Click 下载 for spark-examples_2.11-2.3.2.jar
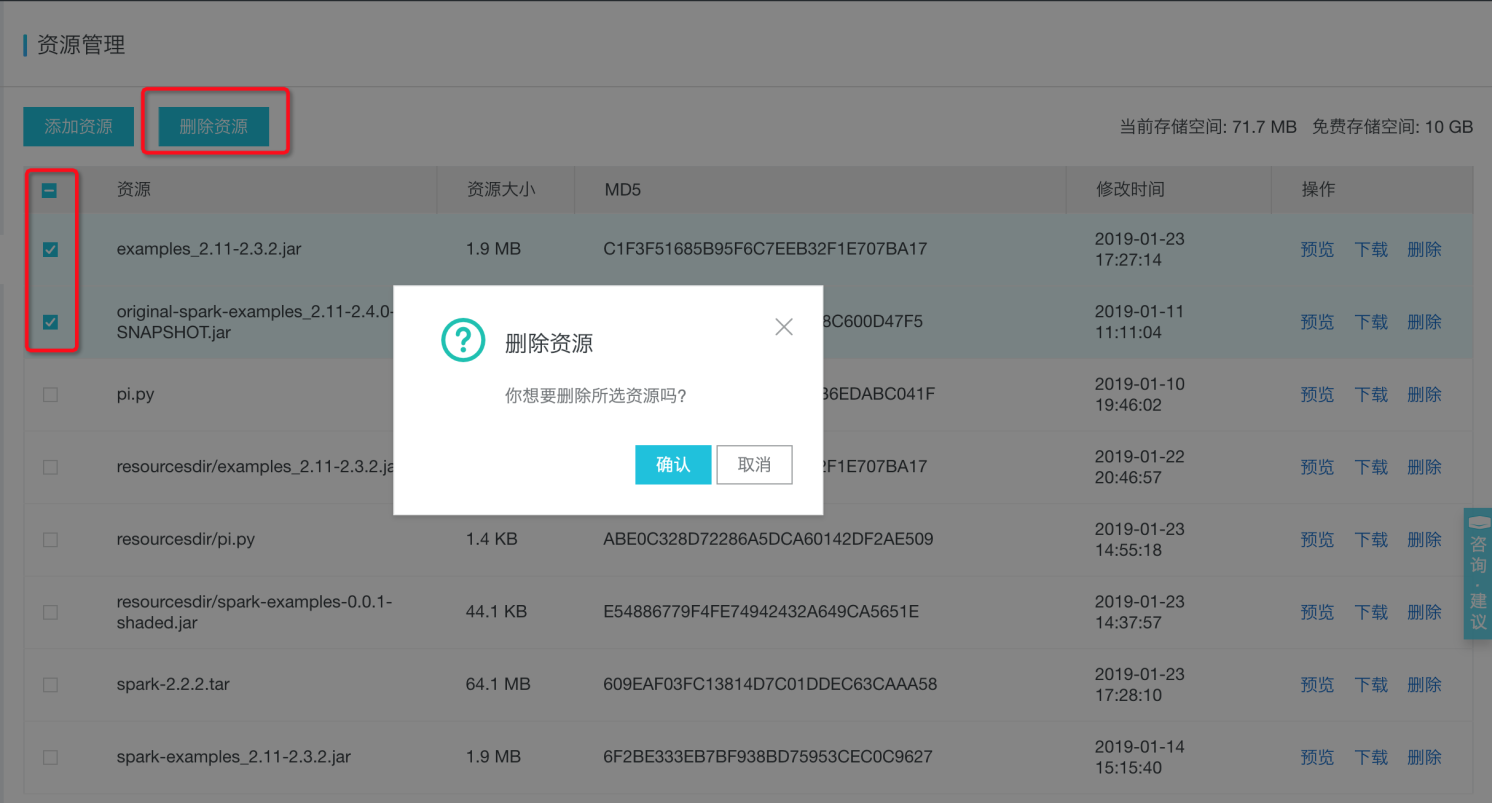Viewport: 1492px width, 803px height. pyautogui.click(x=1371, y=757)
